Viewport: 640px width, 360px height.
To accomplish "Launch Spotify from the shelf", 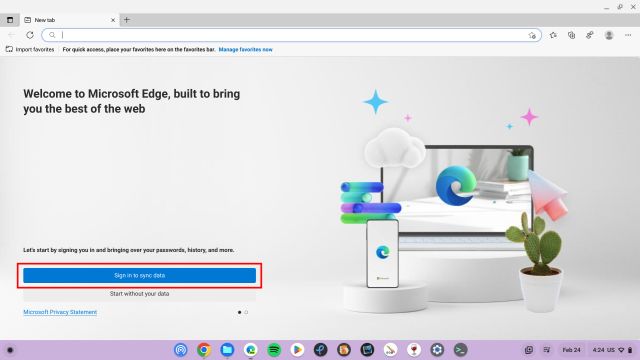I will (x=274, y=350).
